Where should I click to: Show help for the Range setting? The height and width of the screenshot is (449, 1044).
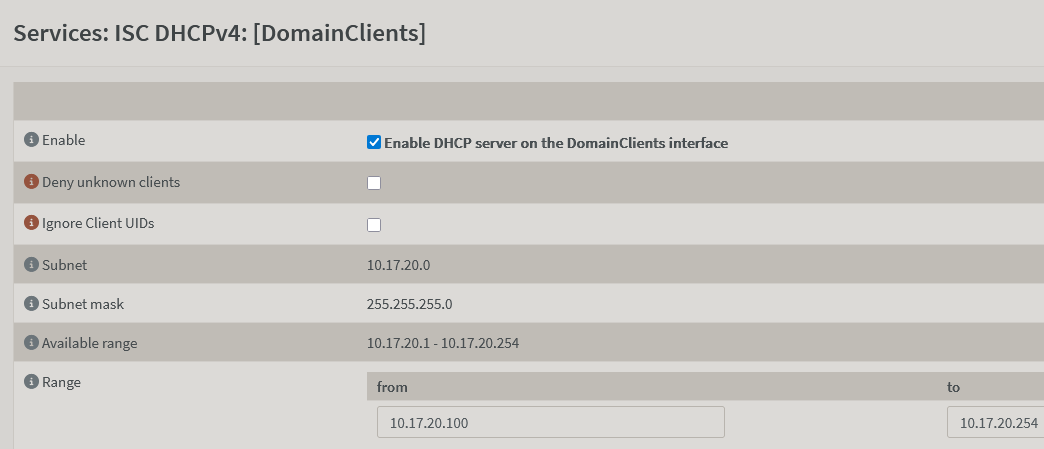pyautogui.click(x=31, y=382)
